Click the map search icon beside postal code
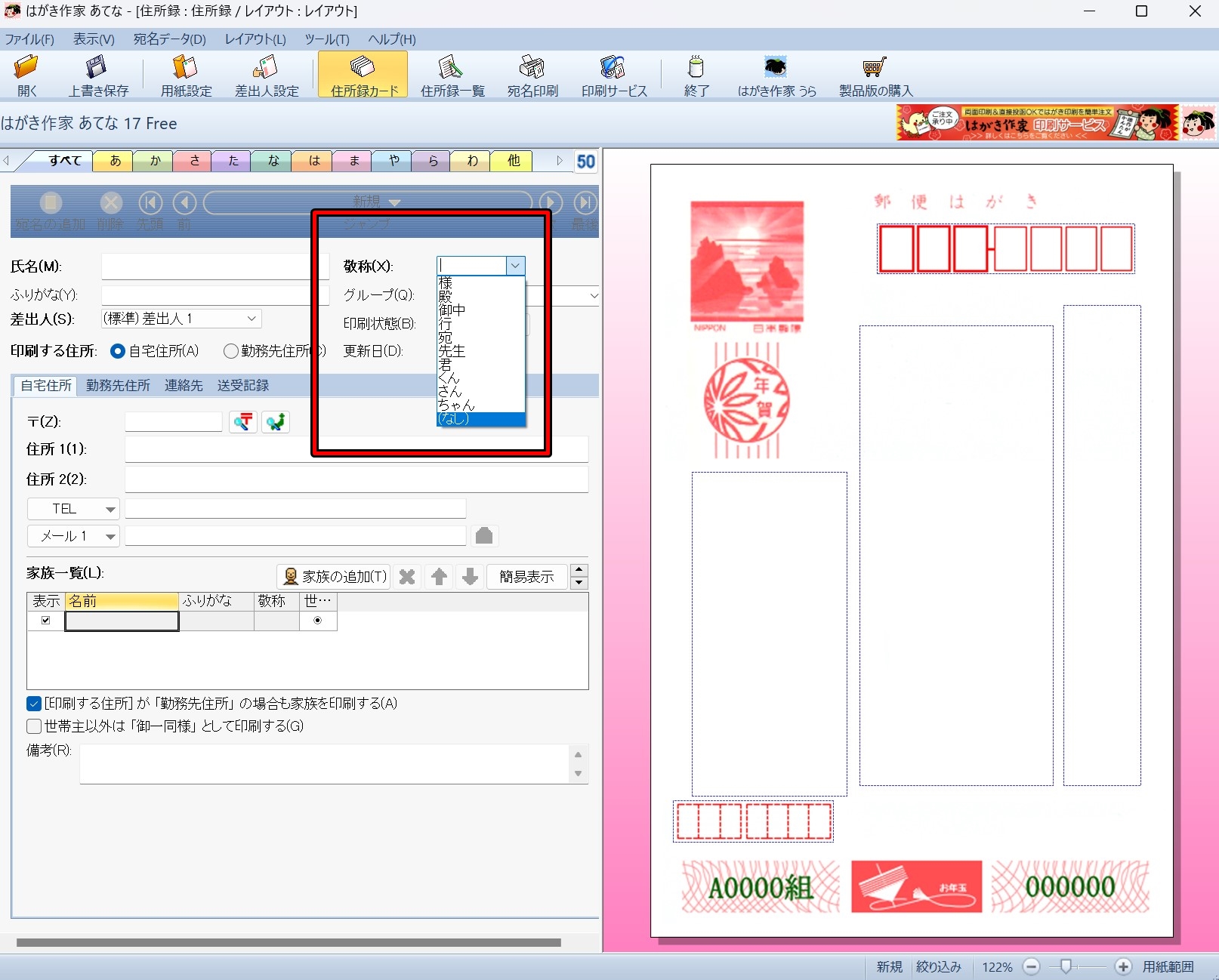 pyautogui.click(x=276, y=421)
